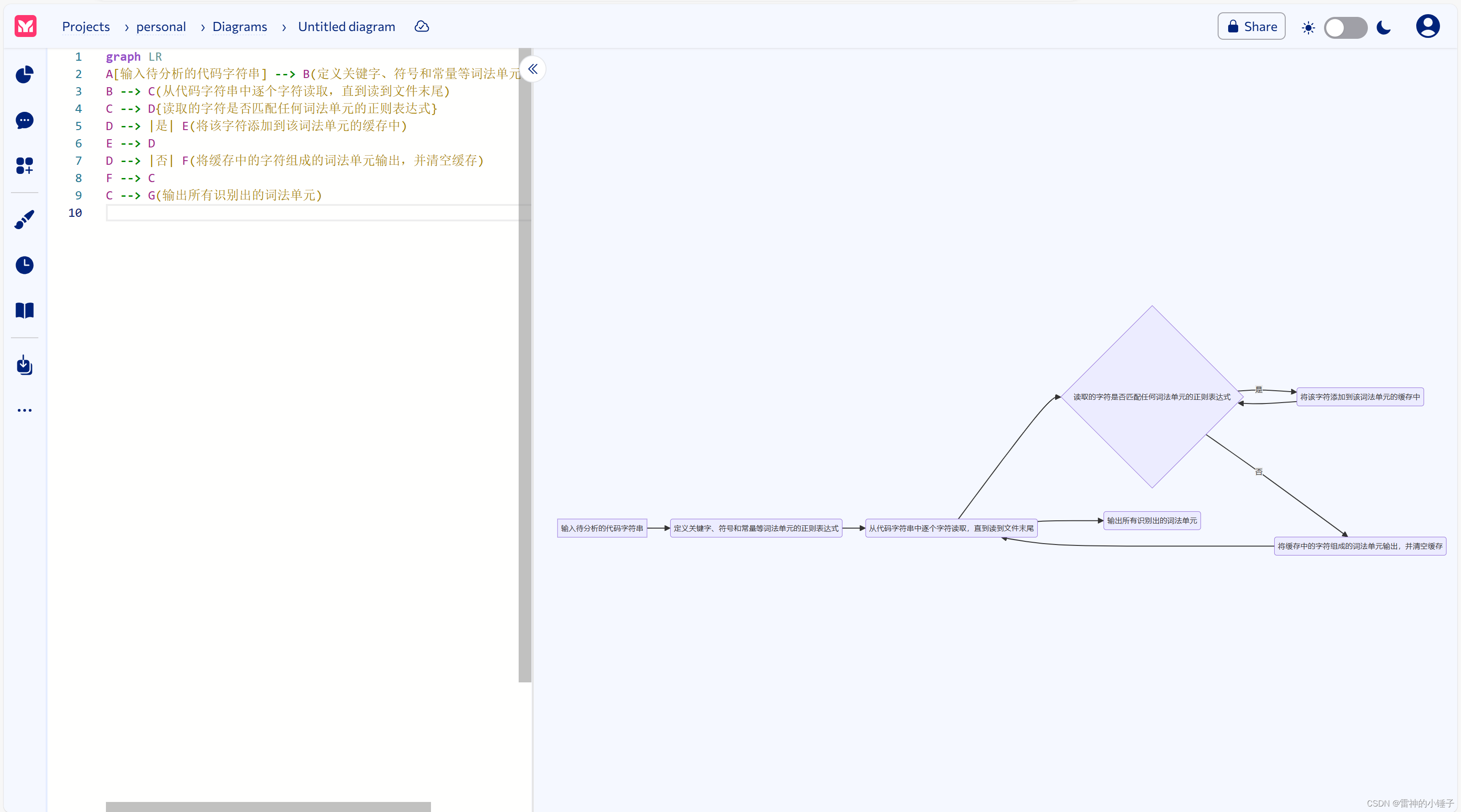
Task: Open the clock version history icon
Action: (x=24, y=265)
